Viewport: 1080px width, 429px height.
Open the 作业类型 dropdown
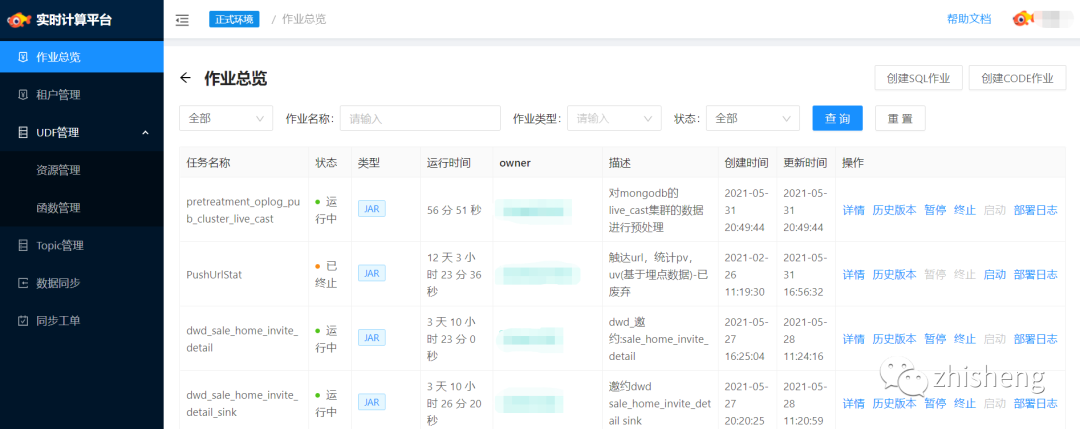click(x=614, y=118)
